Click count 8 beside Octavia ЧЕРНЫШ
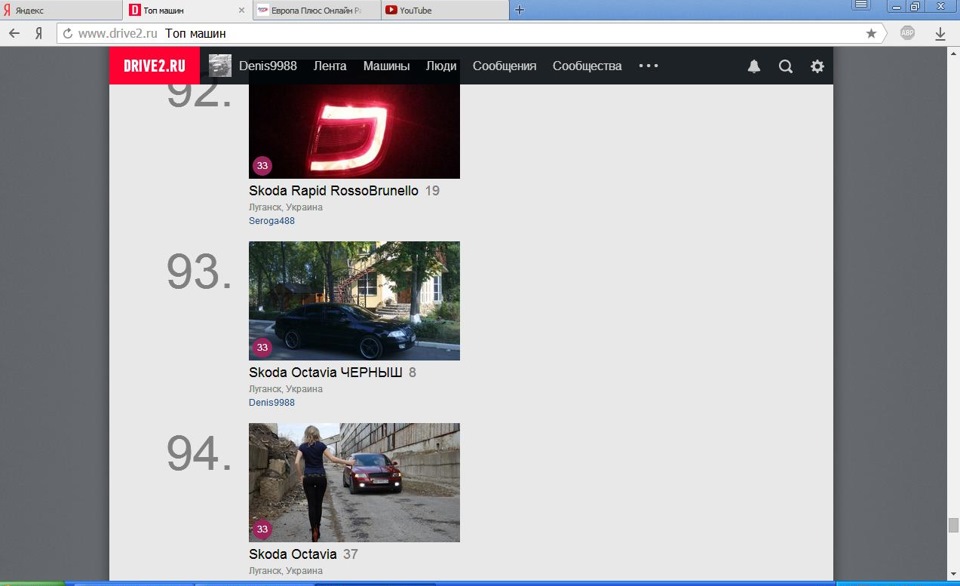The height and width of the screenshot is (586, 960). coord(412,372)
